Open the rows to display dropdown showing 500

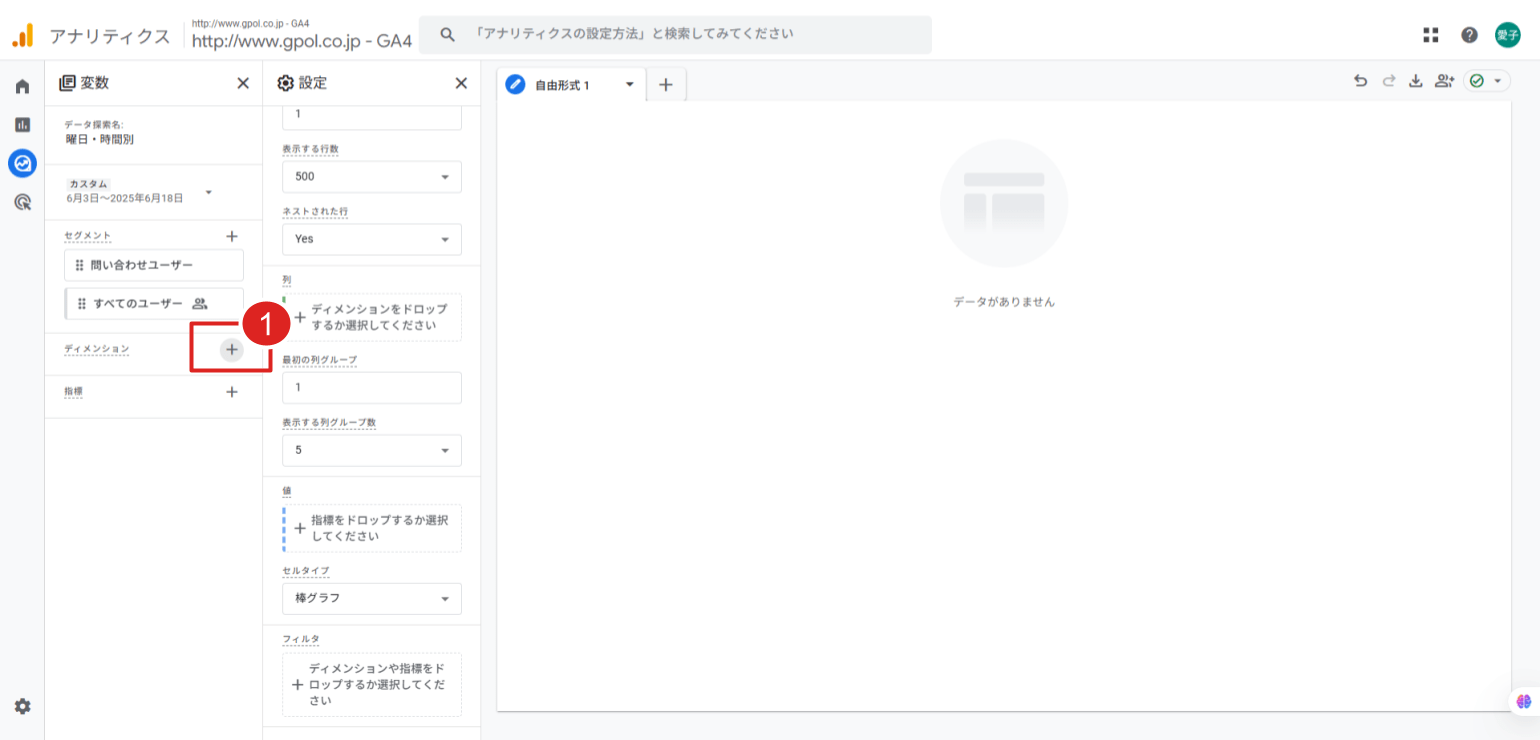[x=372, y=176]
